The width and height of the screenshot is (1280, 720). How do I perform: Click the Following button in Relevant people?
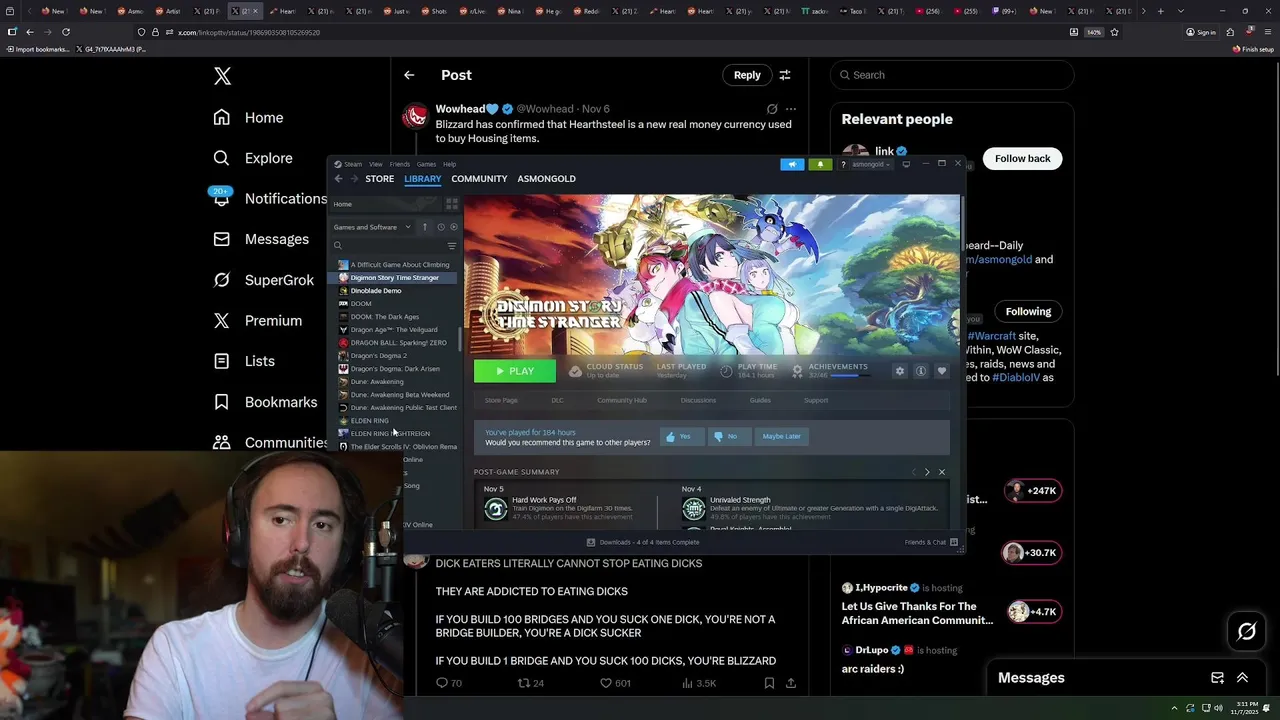(x=1028, y=312)
